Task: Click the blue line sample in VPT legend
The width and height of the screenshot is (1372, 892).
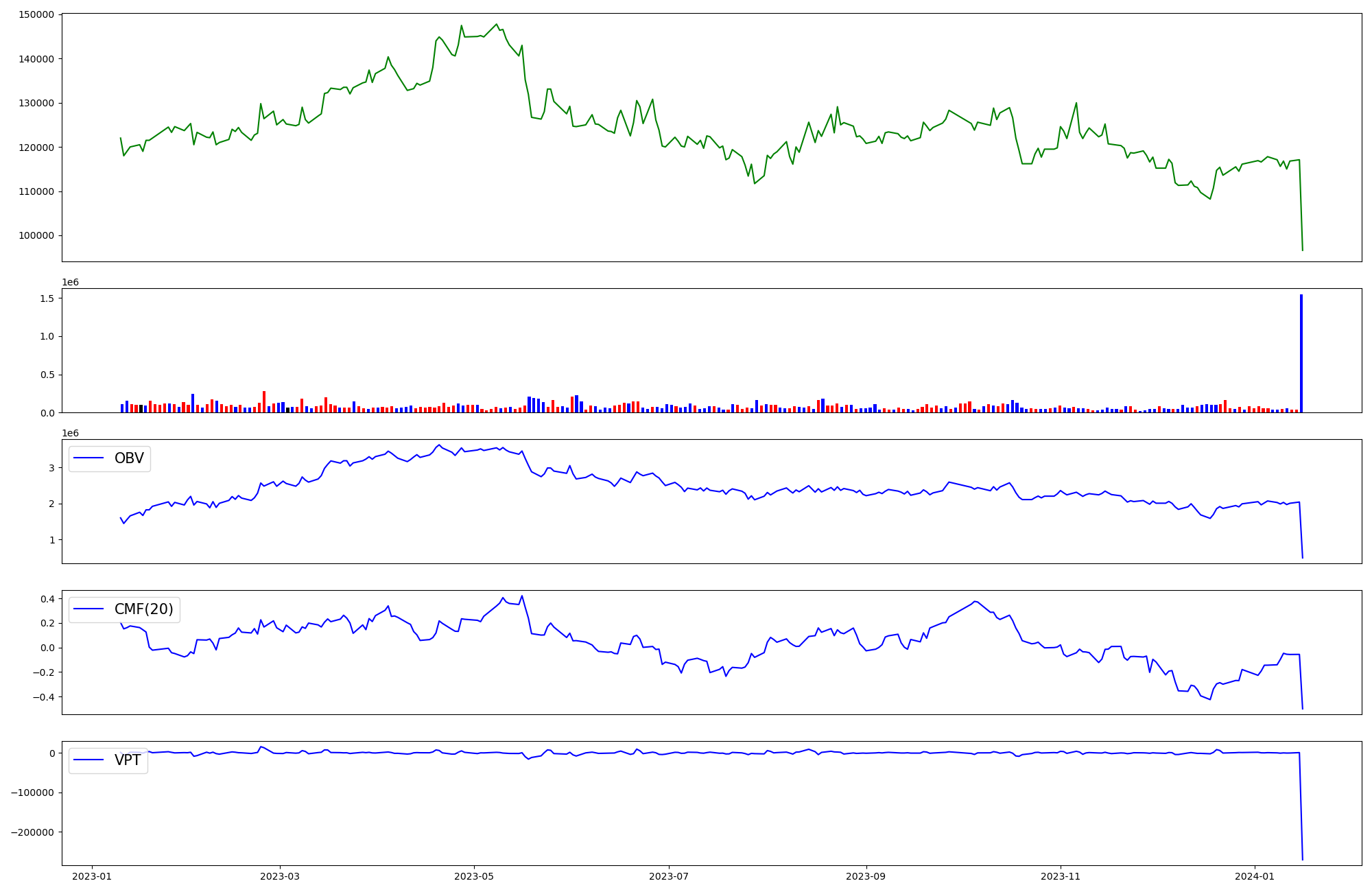Action: [x=88, y=760]
